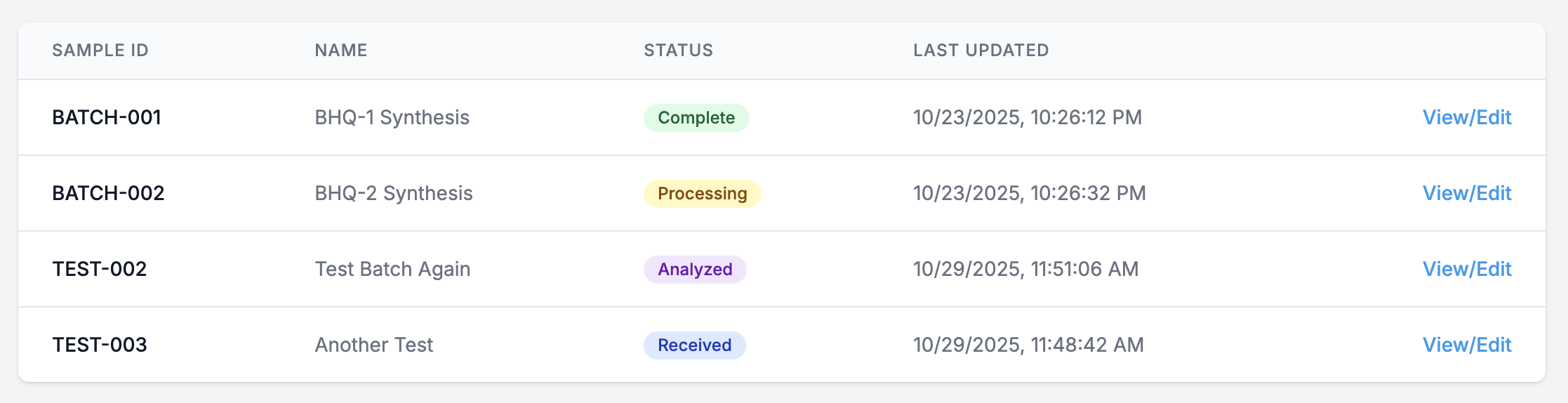Viewport: 1568px width, 403px height.
Task: Click the Complete status badge
Action: tap(696, 118)
